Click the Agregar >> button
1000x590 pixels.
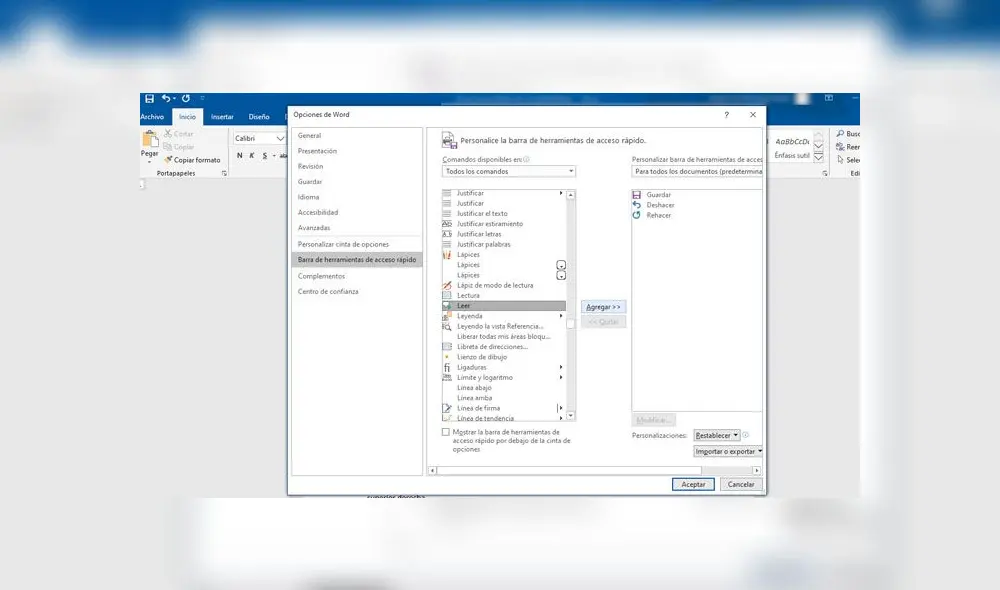click(603, 306)
